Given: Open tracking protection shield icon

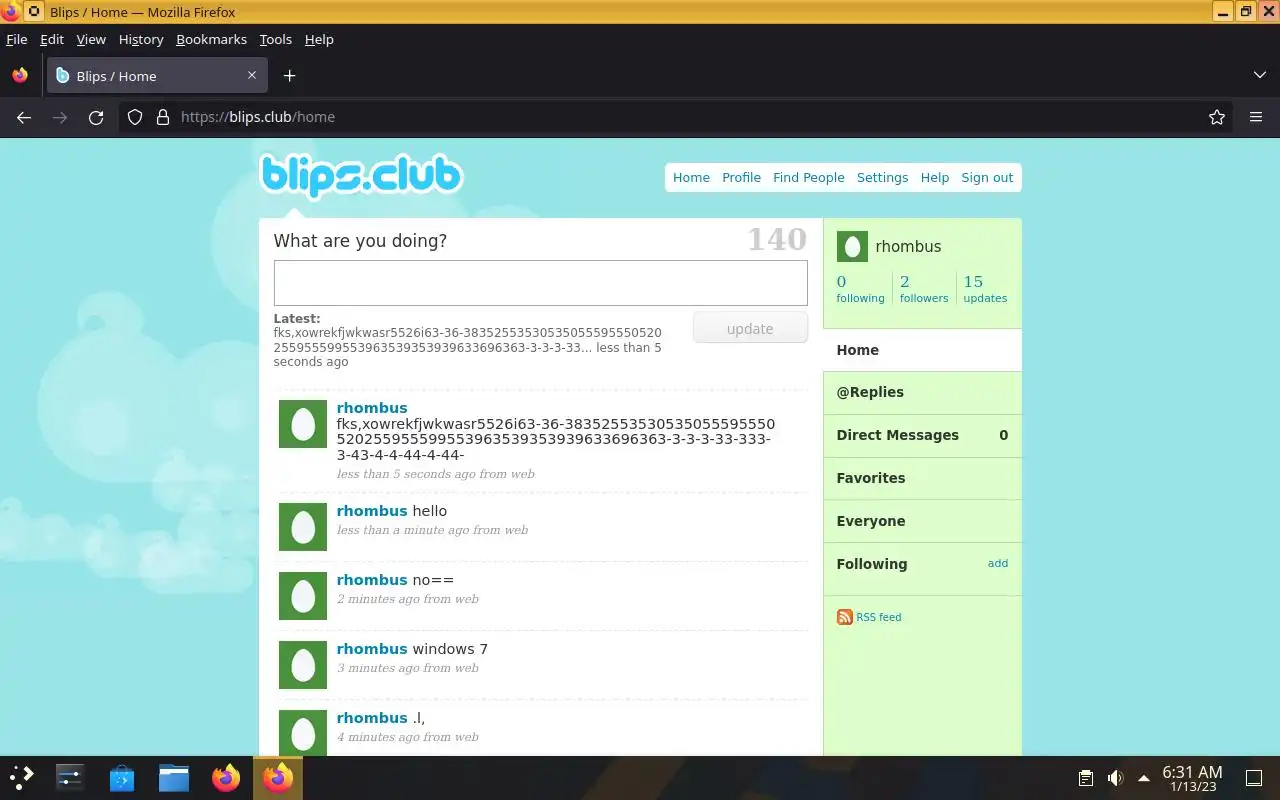Looking at the screenshot, I should (x=135, y=117).
